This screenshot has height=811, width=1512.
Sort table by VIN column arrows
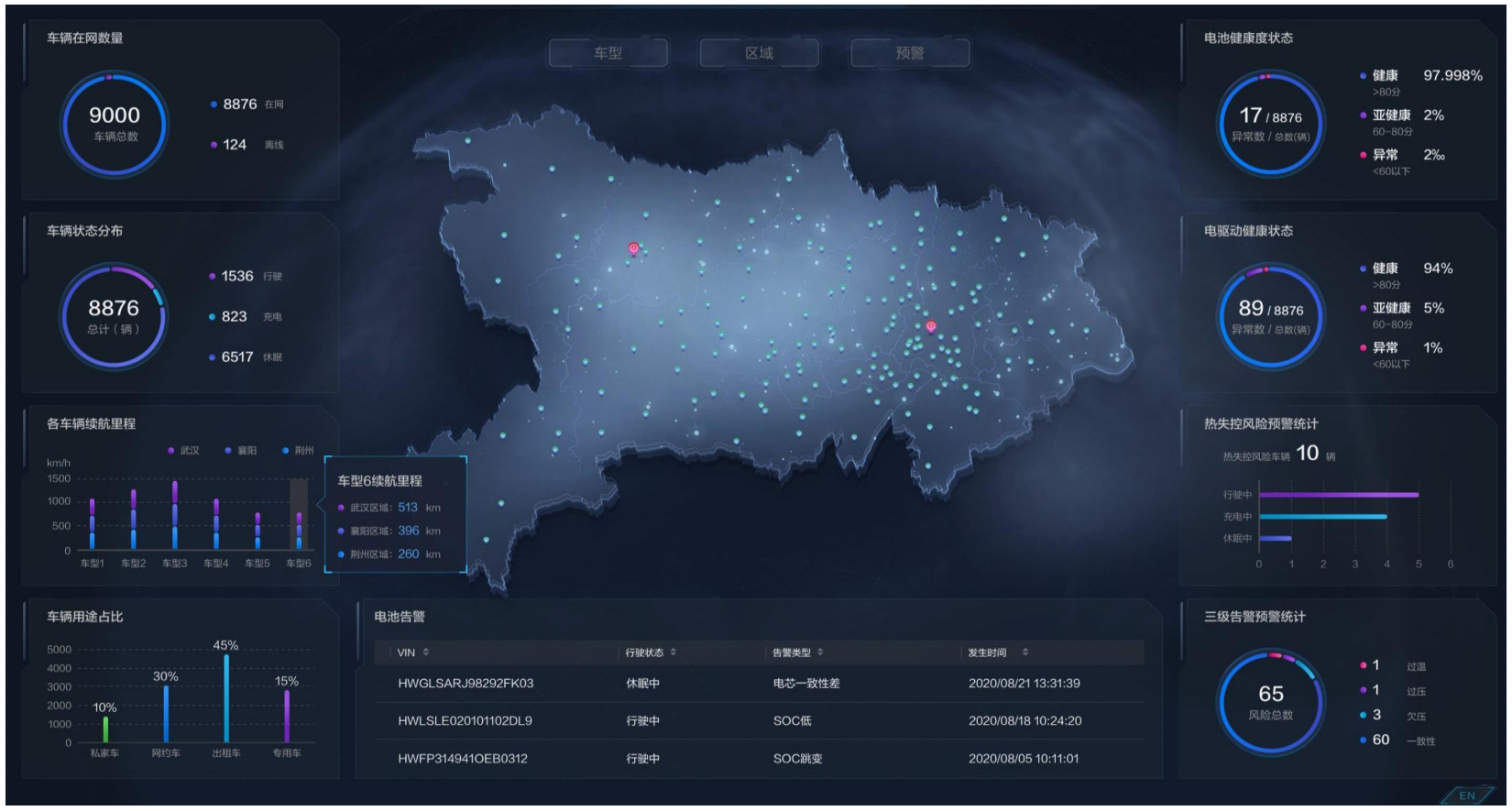click(x=426, y=652)
